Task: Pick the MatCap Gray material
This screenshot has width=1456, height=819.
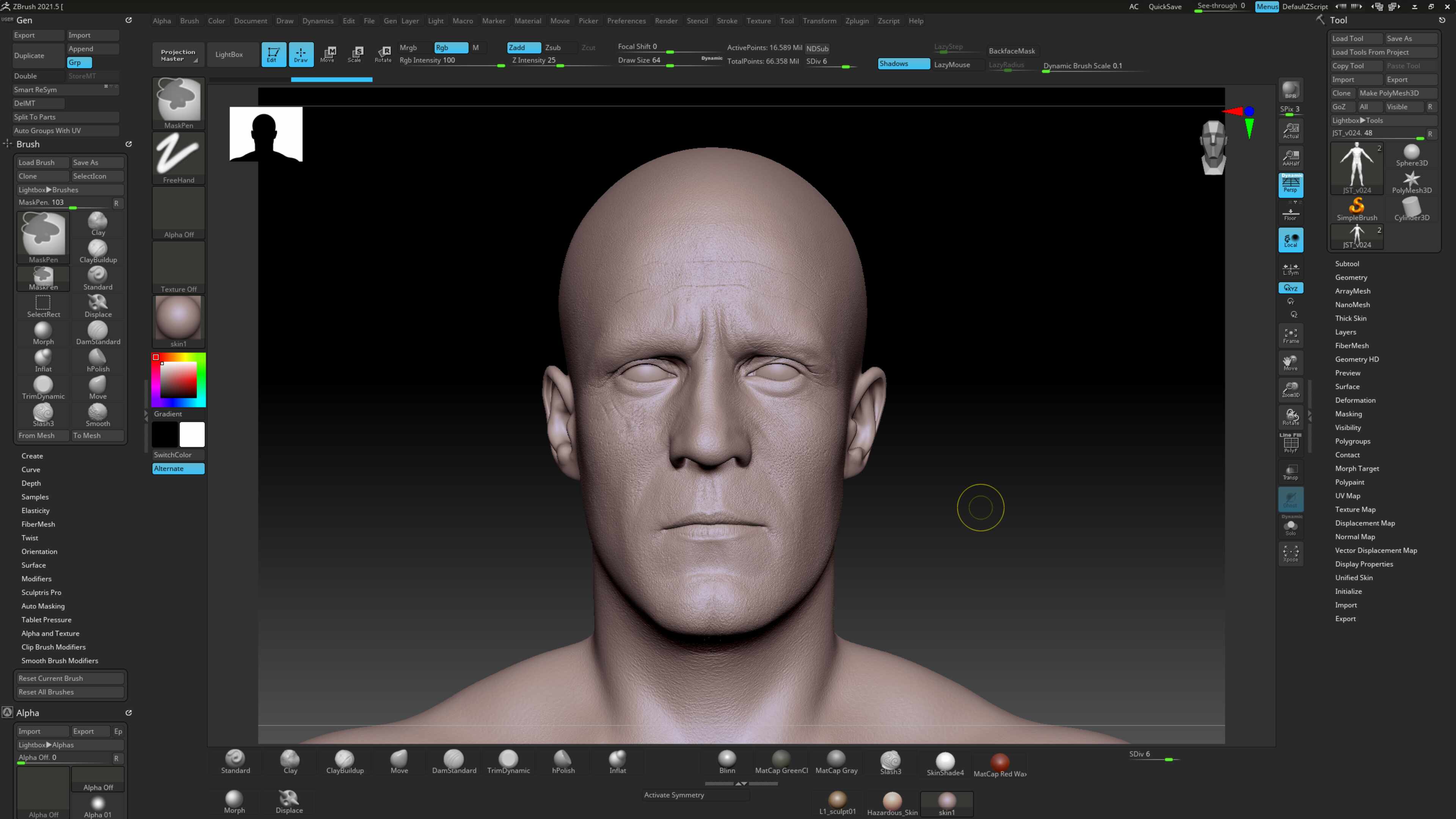Action: point(836,761)
